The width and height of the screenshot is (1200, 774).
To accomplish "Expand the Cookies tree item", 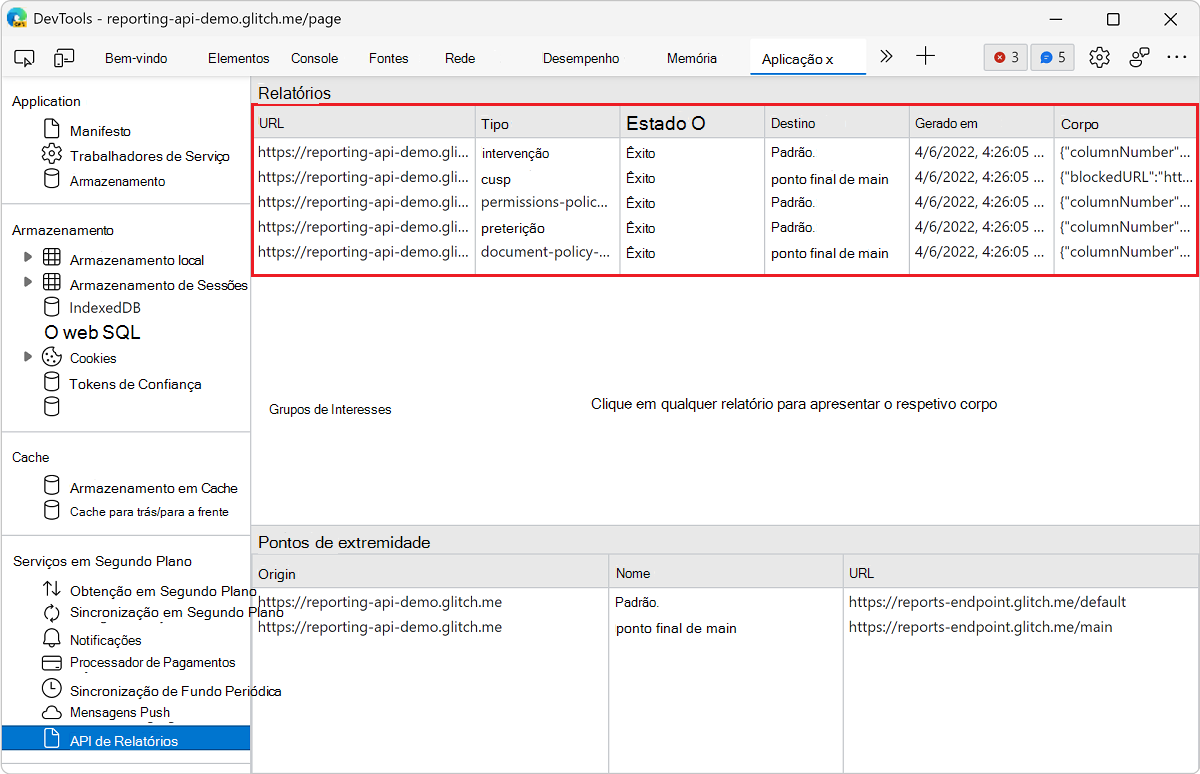I will coord(30,357).
